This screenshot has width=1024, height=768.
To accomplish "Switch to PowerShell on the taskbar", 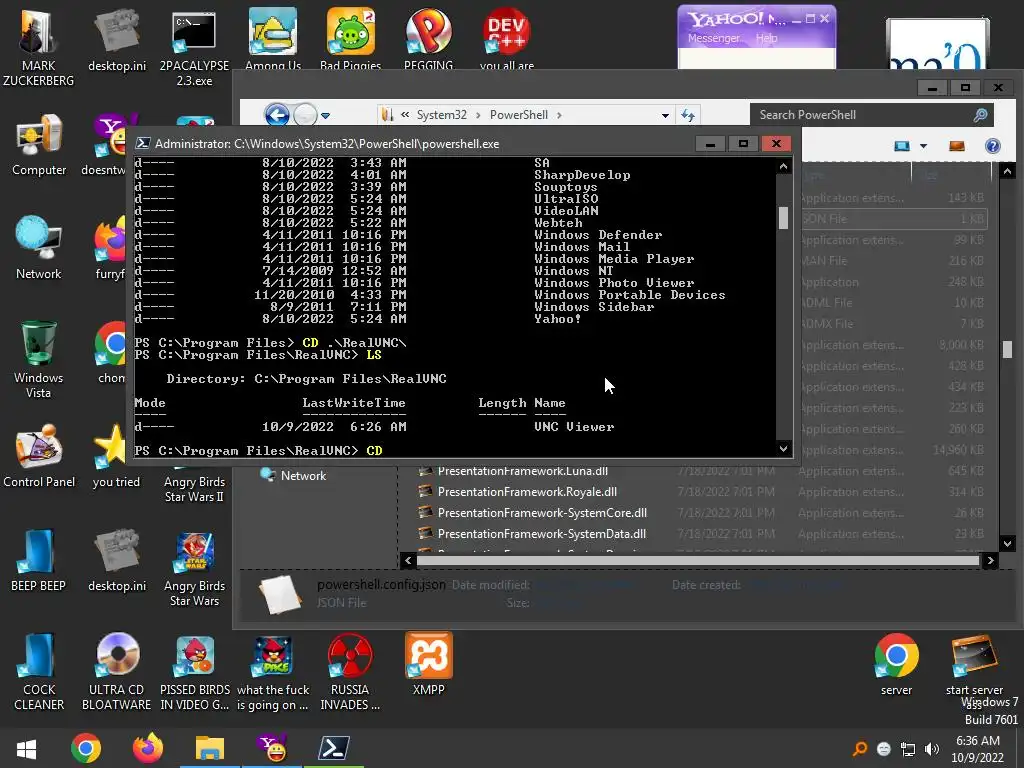I will point(334,748).
